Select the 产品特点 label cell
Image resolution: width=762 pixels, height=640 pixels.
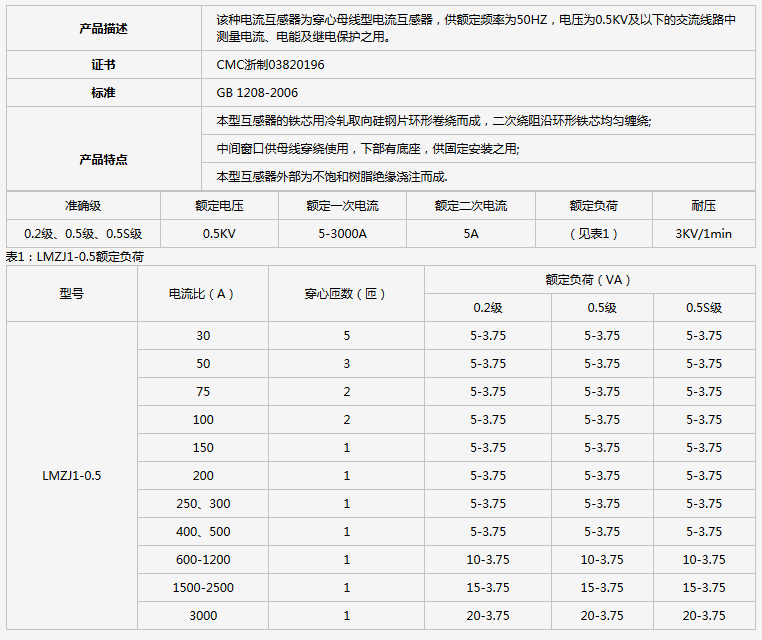(103, 159)
